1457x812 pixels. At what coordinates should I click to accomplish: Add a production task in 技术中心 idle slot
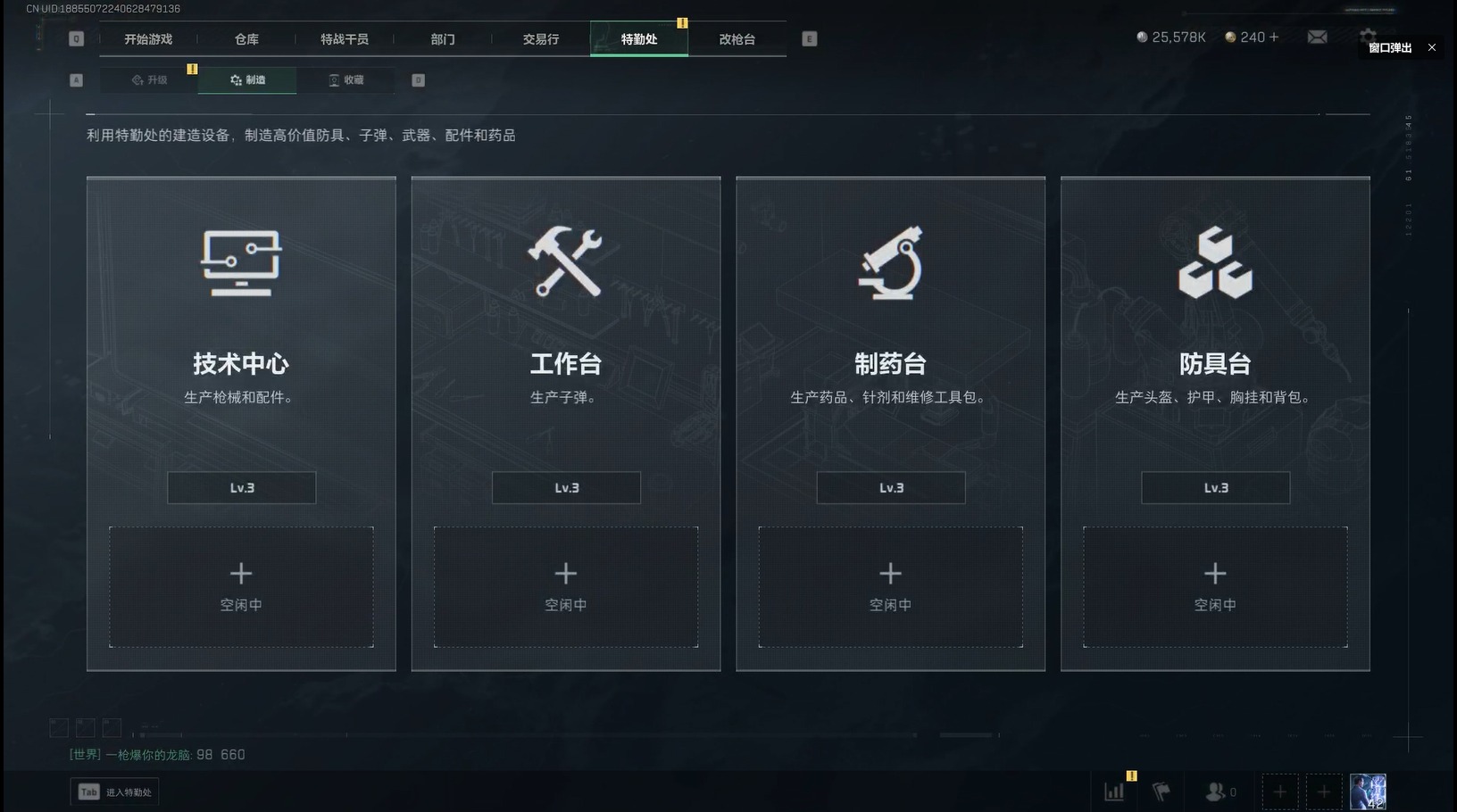coord(241,586)
